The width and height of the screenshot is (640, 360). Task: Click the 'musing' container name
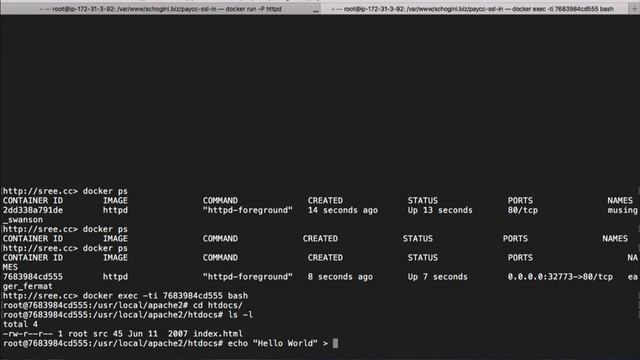[622, 210]
